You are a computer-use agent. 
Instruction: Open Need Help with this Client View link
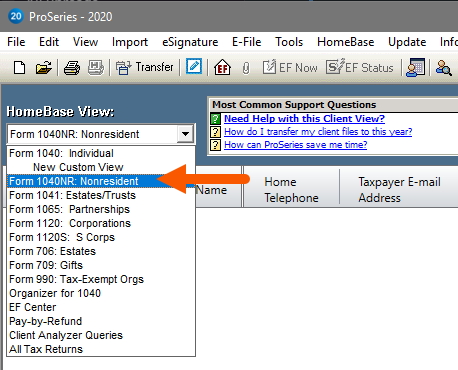(304, 119)
